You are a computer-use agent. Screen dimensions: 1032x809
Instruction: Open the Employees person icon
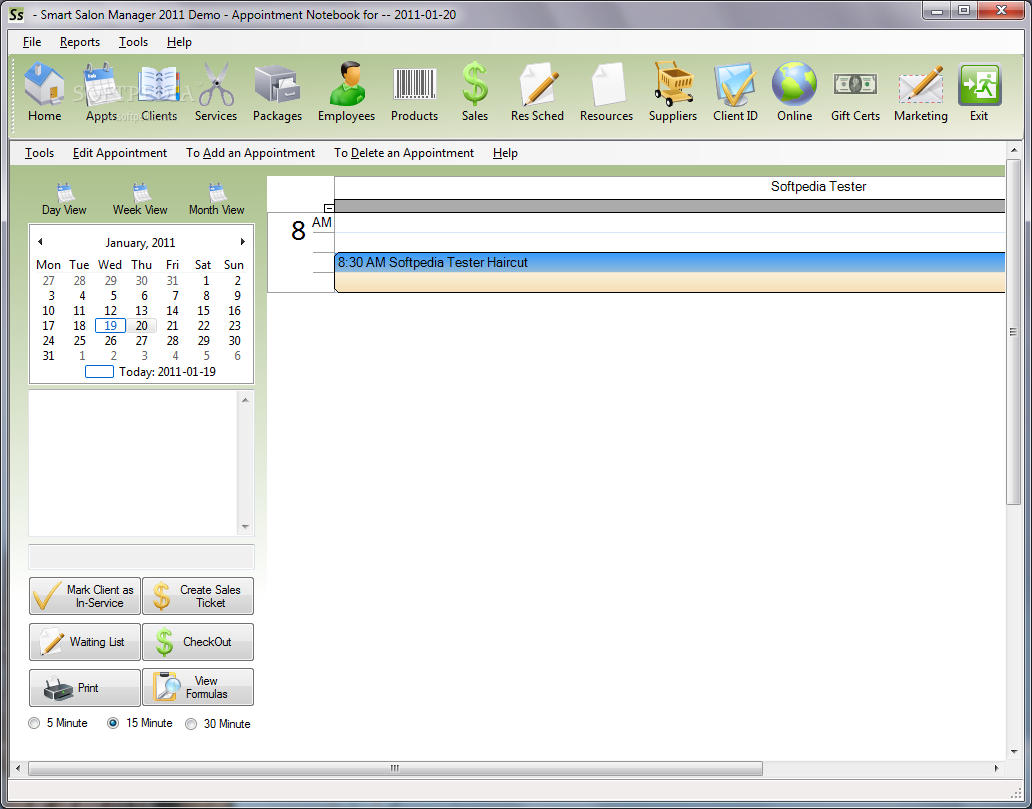point(346,92)
